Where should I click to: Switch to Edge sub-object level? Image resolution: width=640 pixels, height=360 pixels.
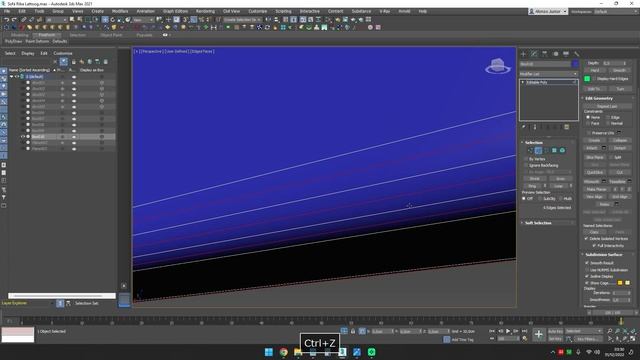[x=538, y=151]
